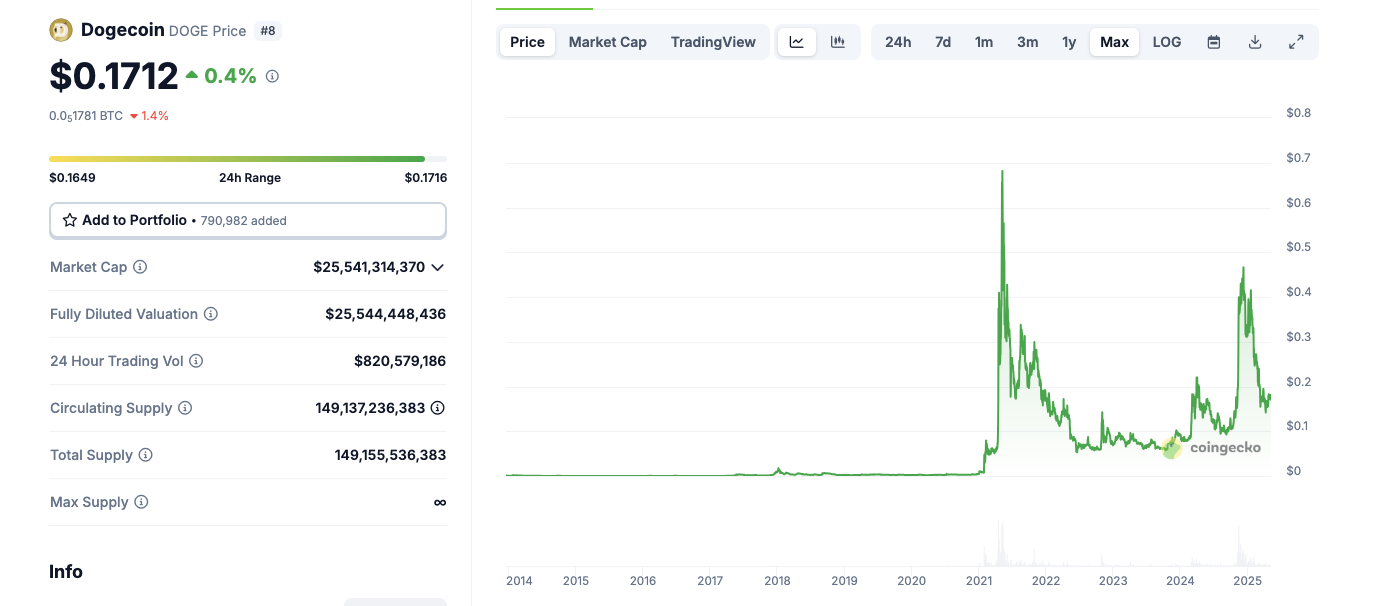Click the volume bars below the chart
The height and width of the screenshot is (606, 1396).
[1000, 545]
